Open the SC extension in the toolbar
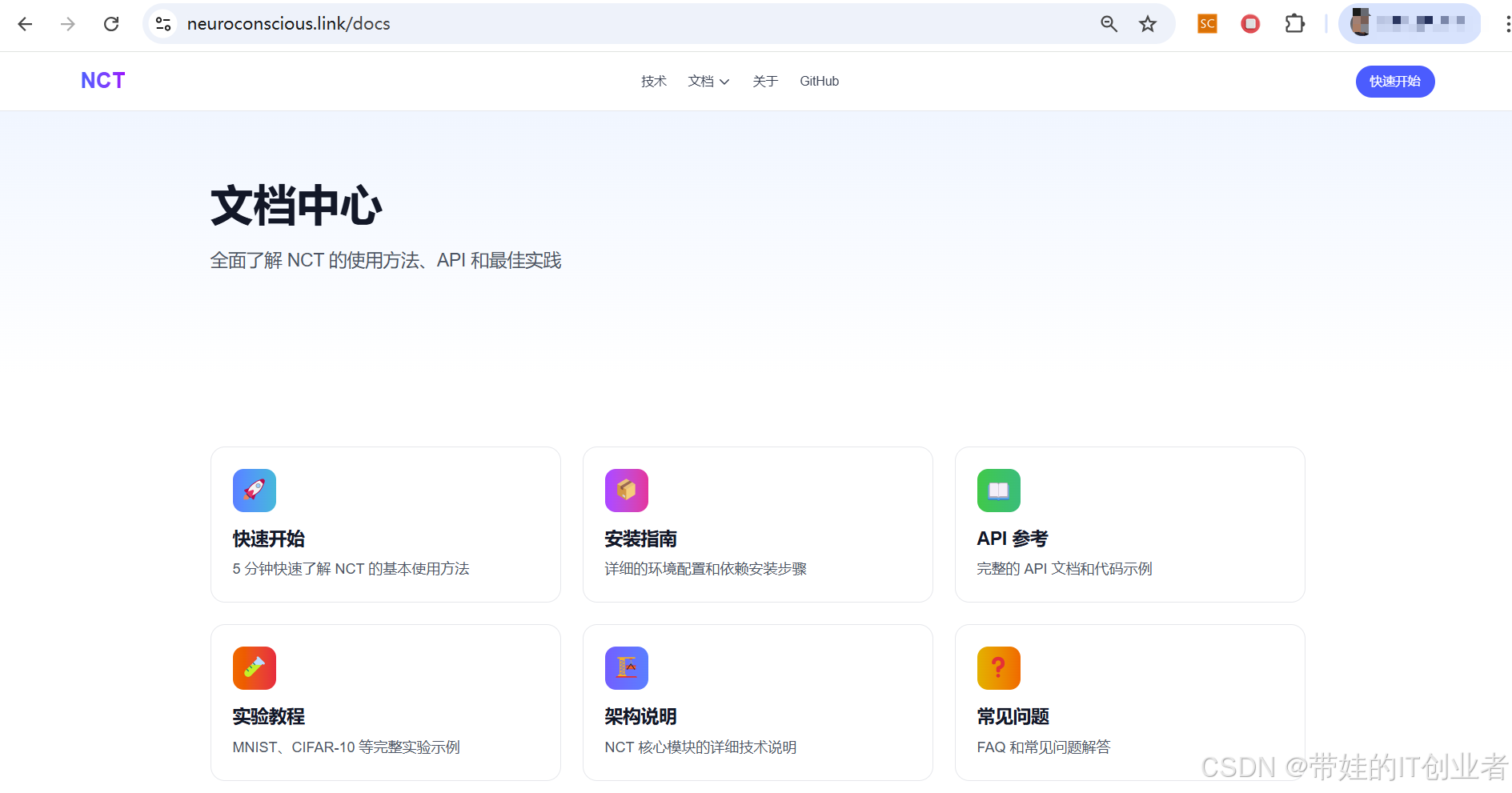The height and width of the screenshot is (793, 1512). (x=1206, y=24)
